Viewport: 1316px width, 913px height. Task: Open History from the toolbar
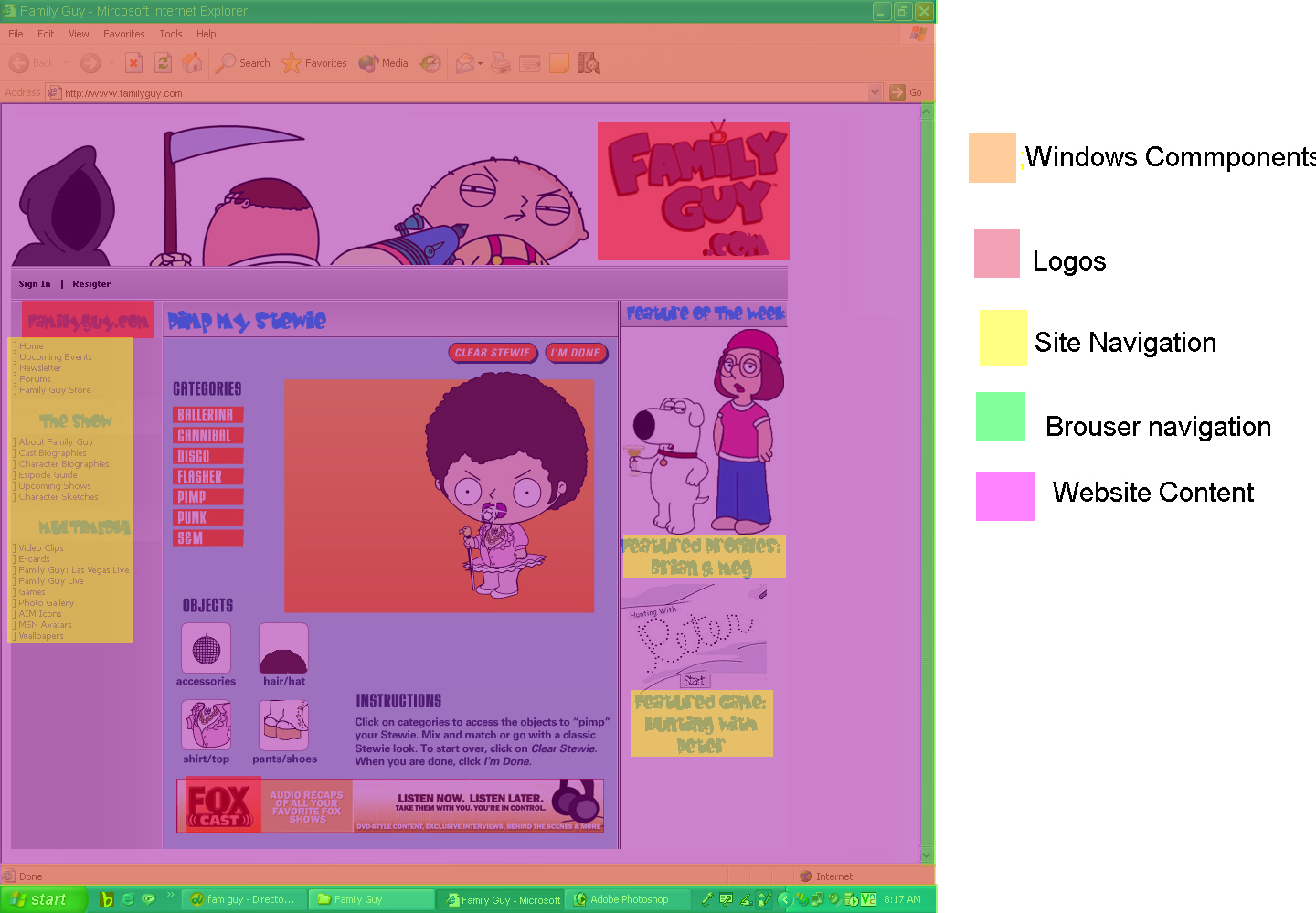click(430, 63)
